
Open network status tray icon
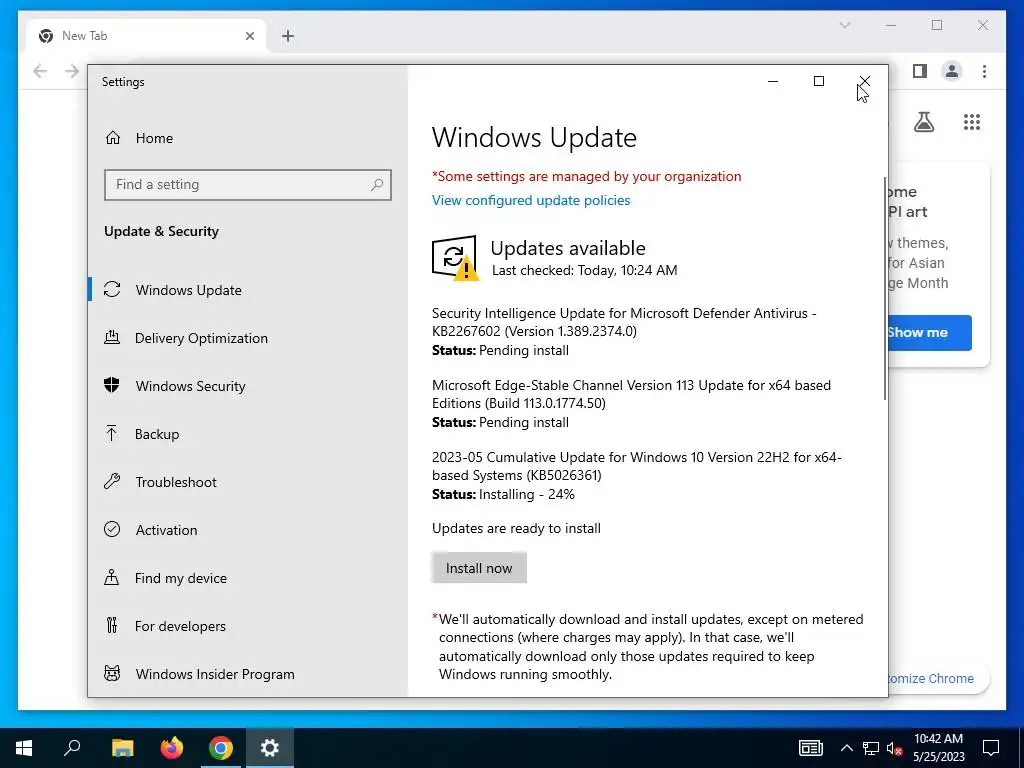point(871,748)
